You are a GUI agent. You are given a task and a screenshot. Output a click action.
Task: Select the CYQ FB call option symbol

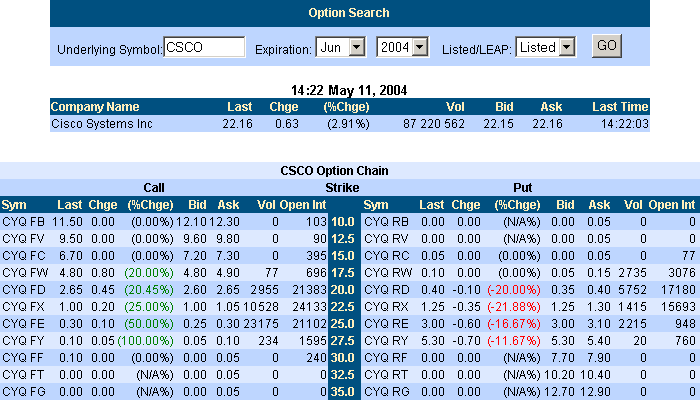(23, 221)
